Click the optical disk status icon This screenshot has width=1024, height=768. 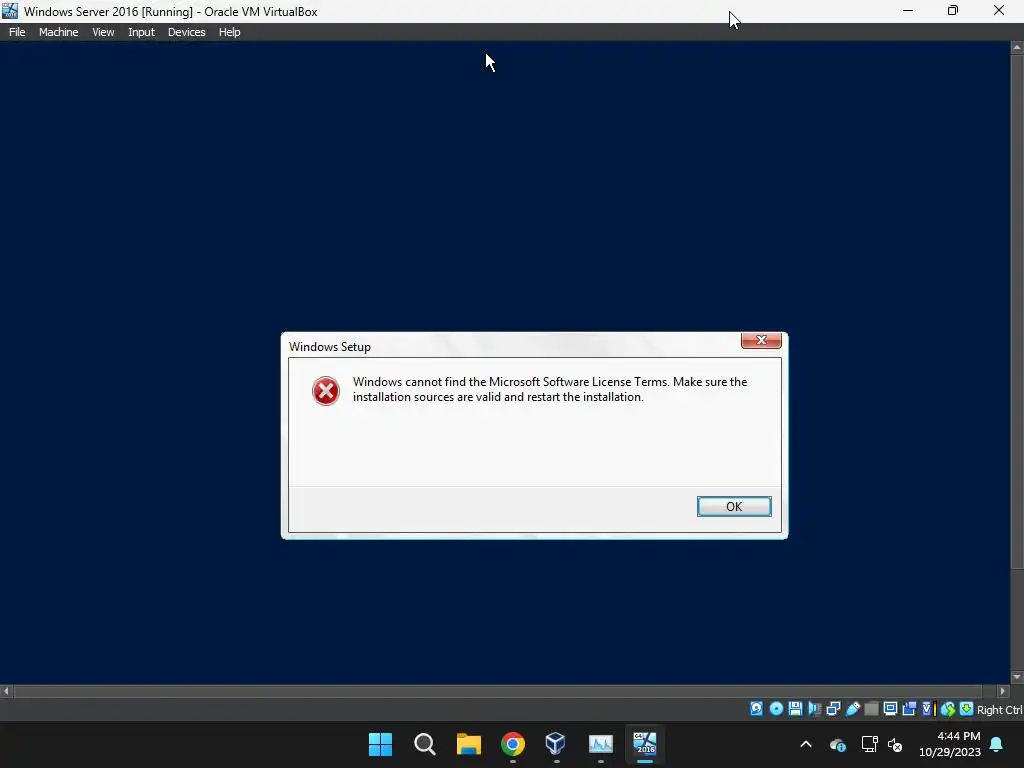(776, 709)
